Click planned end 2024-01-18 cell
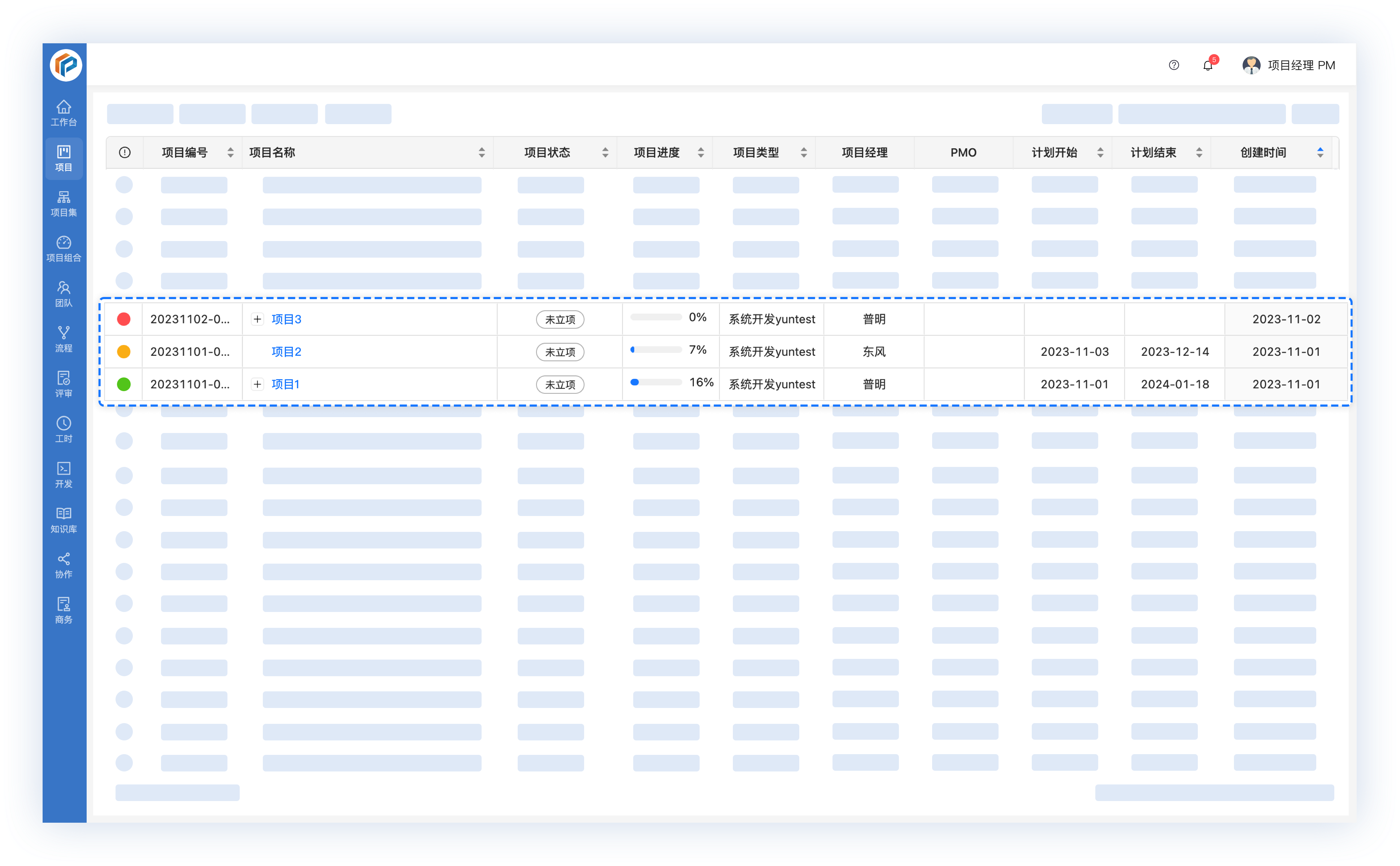The height and width of the screenshot is (866, 1400). point(1175,384)
